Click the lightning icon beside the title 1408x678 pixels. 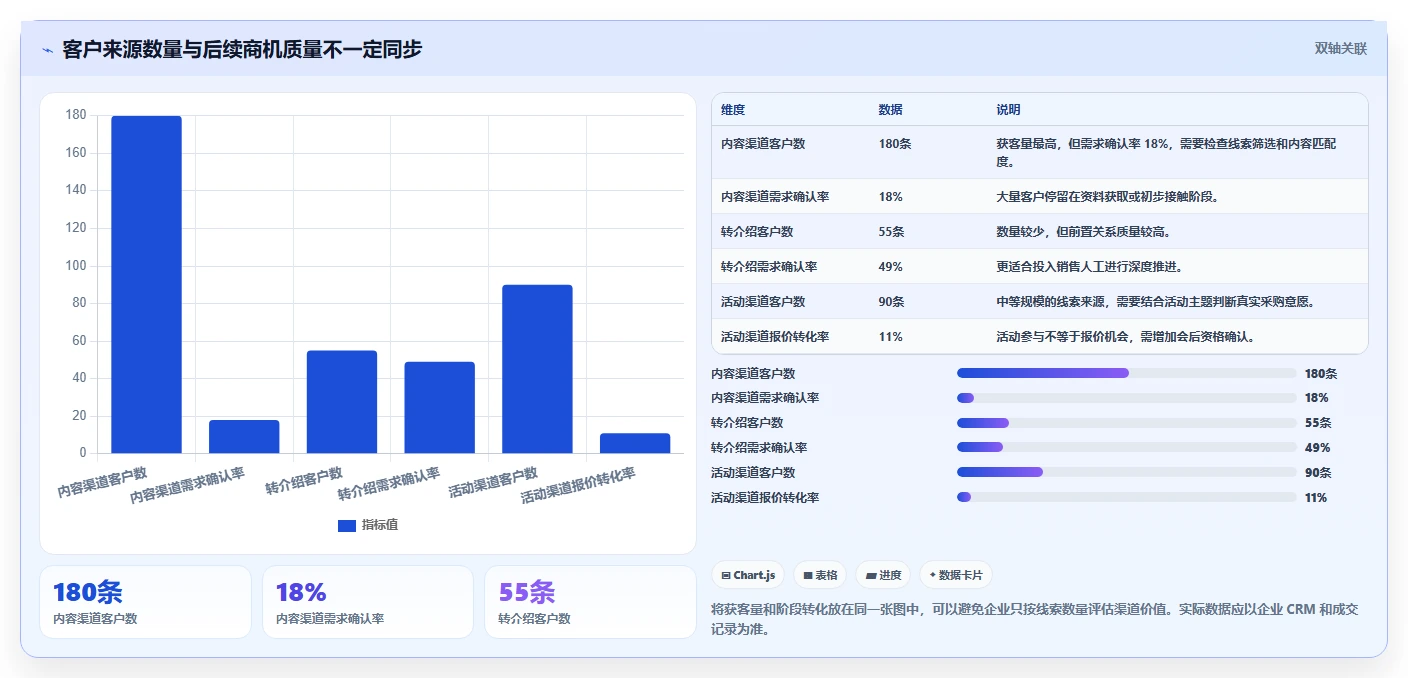tap(47, 50)
